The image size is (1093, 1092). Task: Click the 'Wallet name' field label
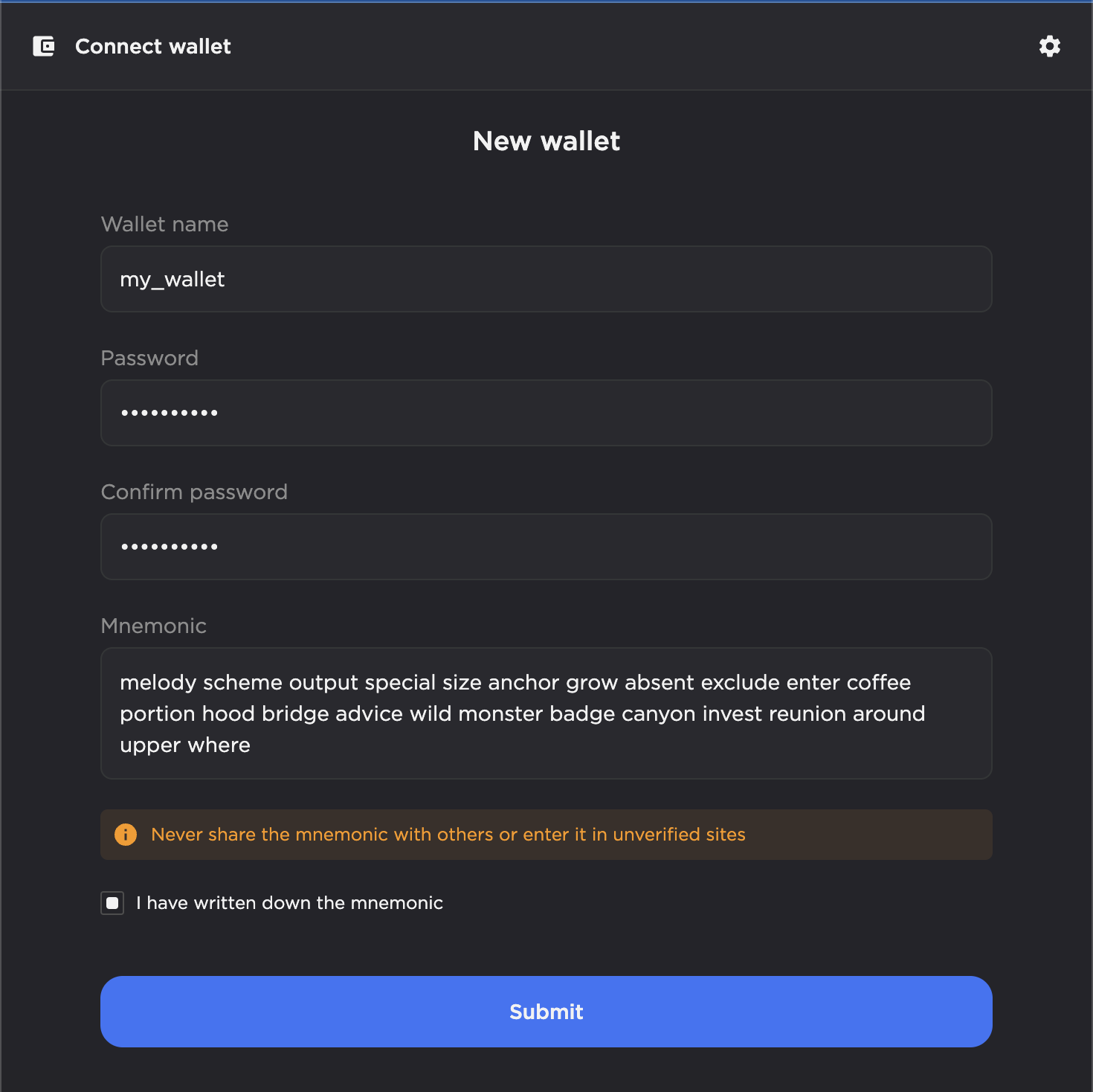pos(164,224)
